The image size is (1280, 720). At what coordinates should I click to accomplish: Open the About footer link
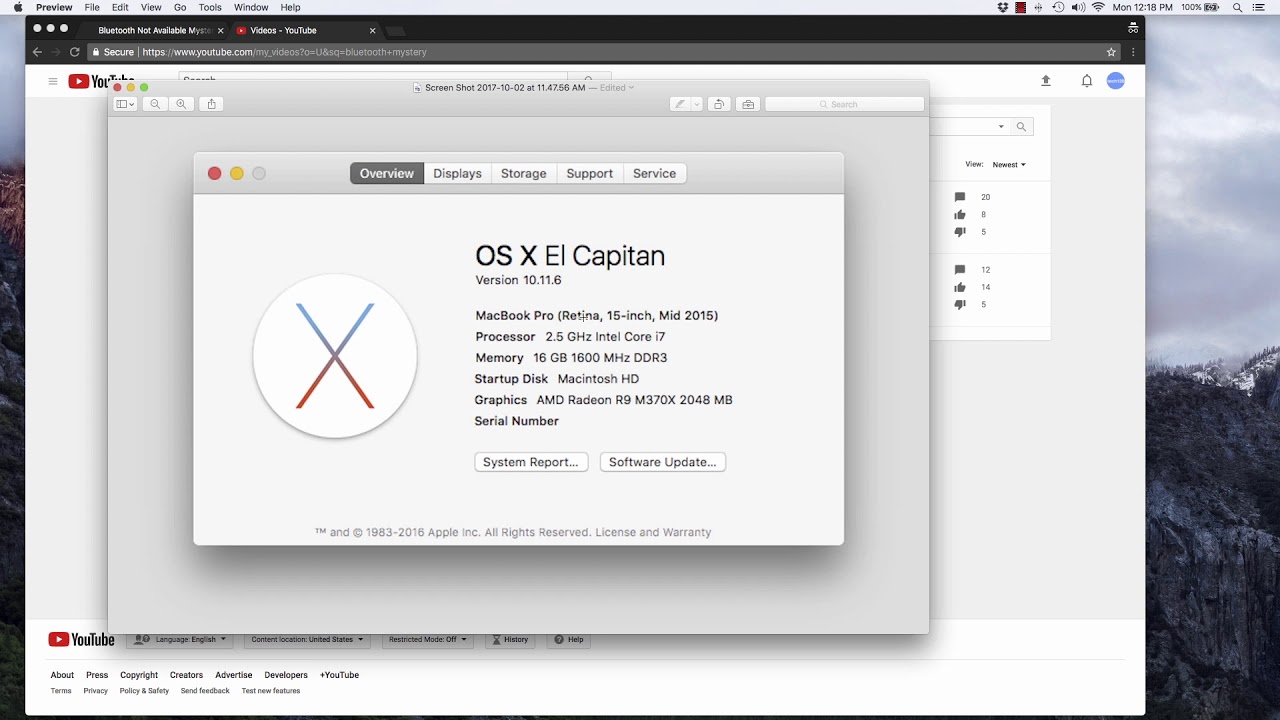(62, 675)
